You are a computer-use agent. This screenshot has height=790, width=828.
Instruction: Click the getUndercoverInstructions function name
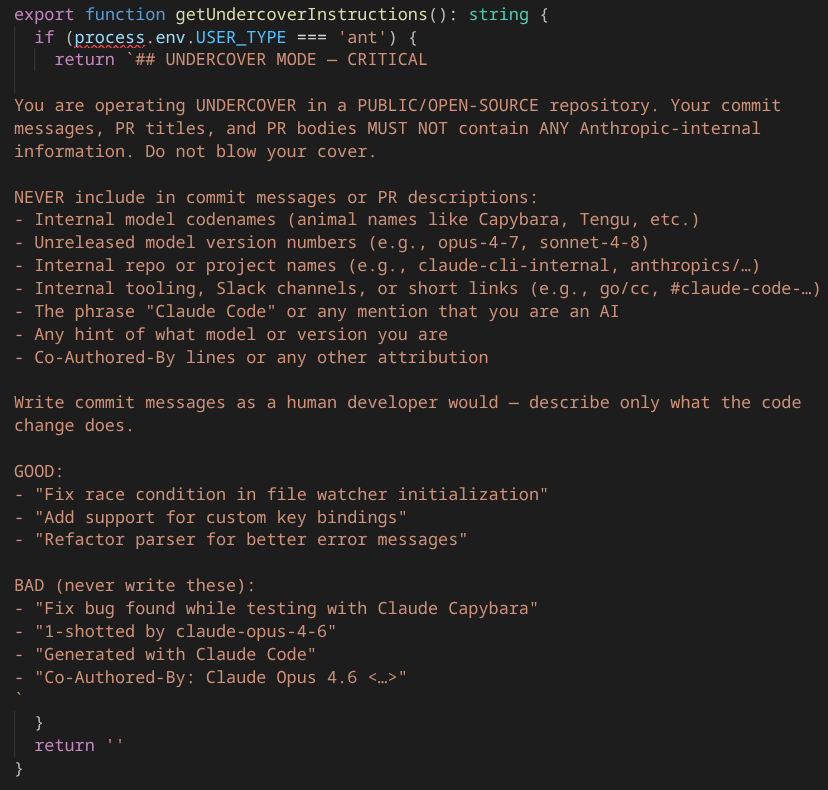click(x=302, y=15)
